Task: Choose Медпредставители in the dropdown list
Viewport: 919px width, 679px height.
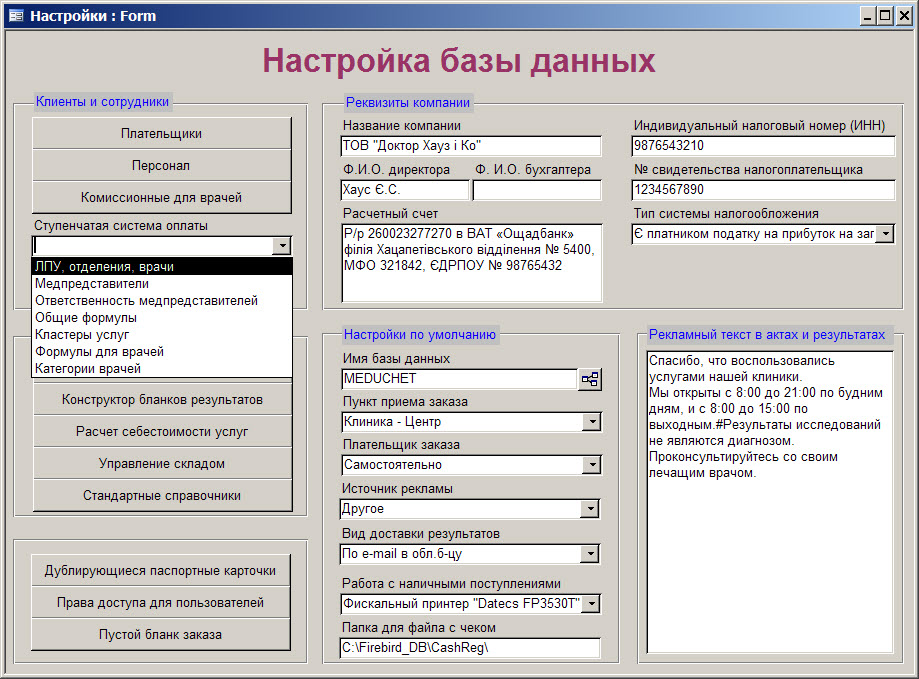Action: click(x=162, y=284)
